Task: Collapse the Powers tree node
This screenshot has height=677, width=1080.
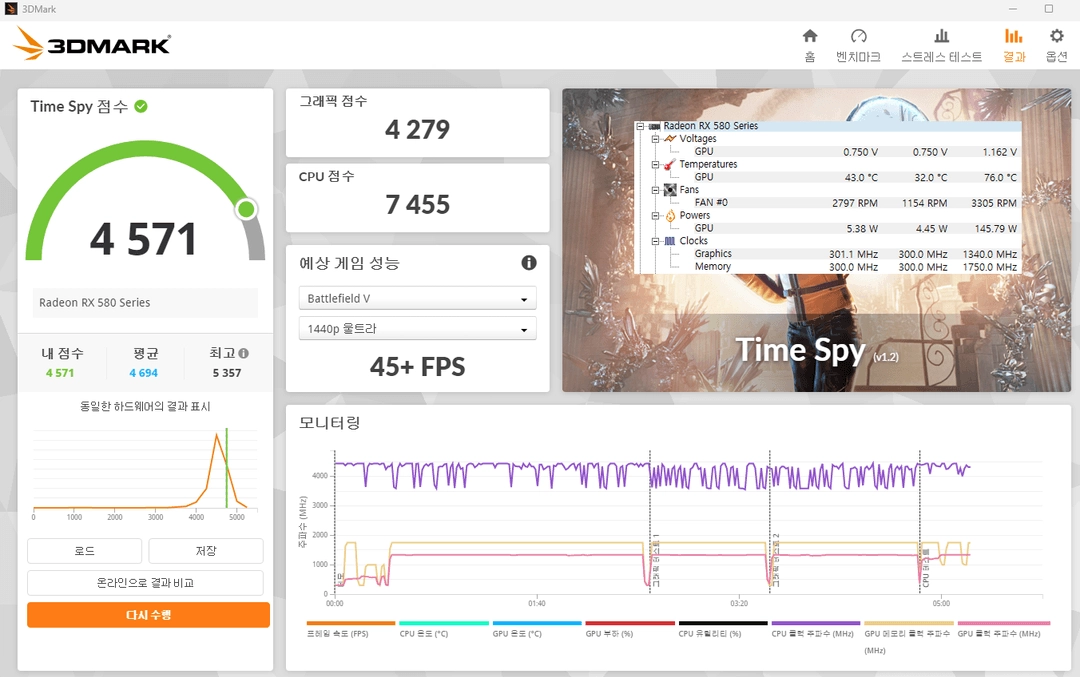Action: click(655, 216)
